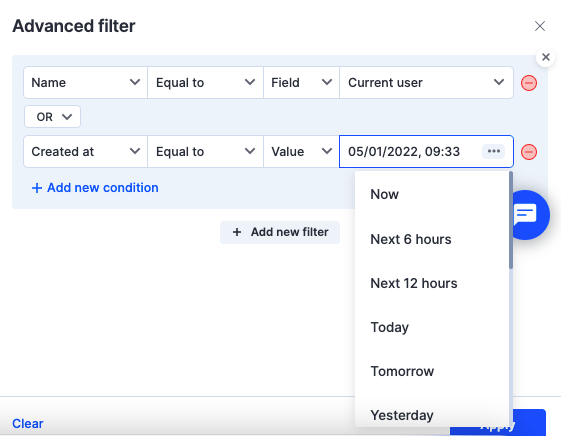561x436 pixels.
Task: Add new condition to the filter
Action: point(95,188)
